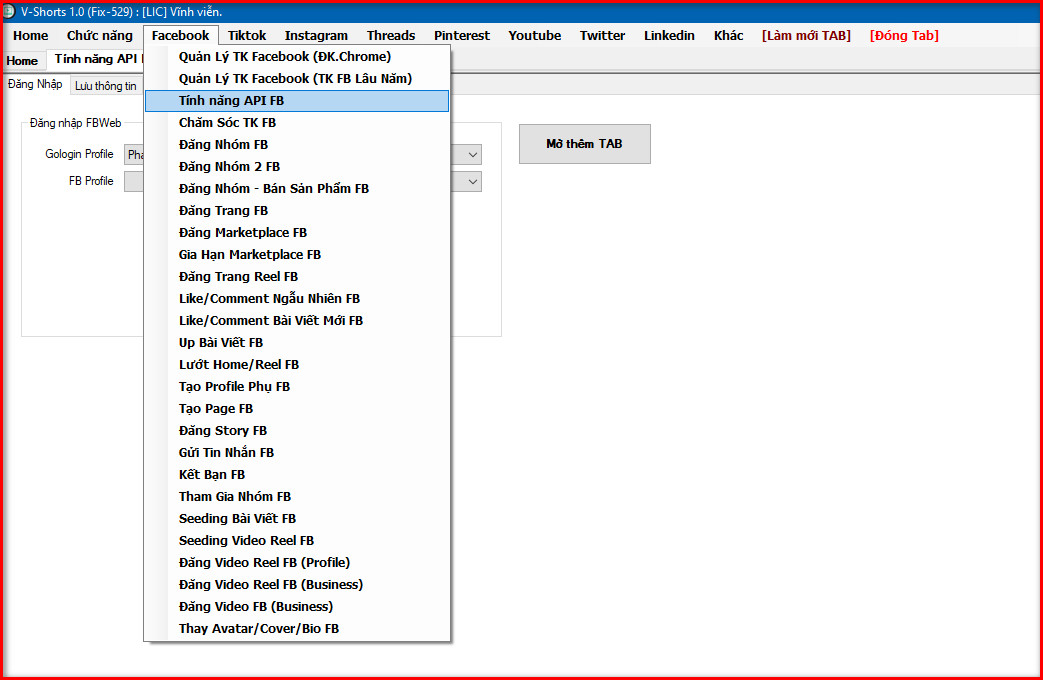Open the Twitter menu
The image size is (1043, 680).
[602, 35]
